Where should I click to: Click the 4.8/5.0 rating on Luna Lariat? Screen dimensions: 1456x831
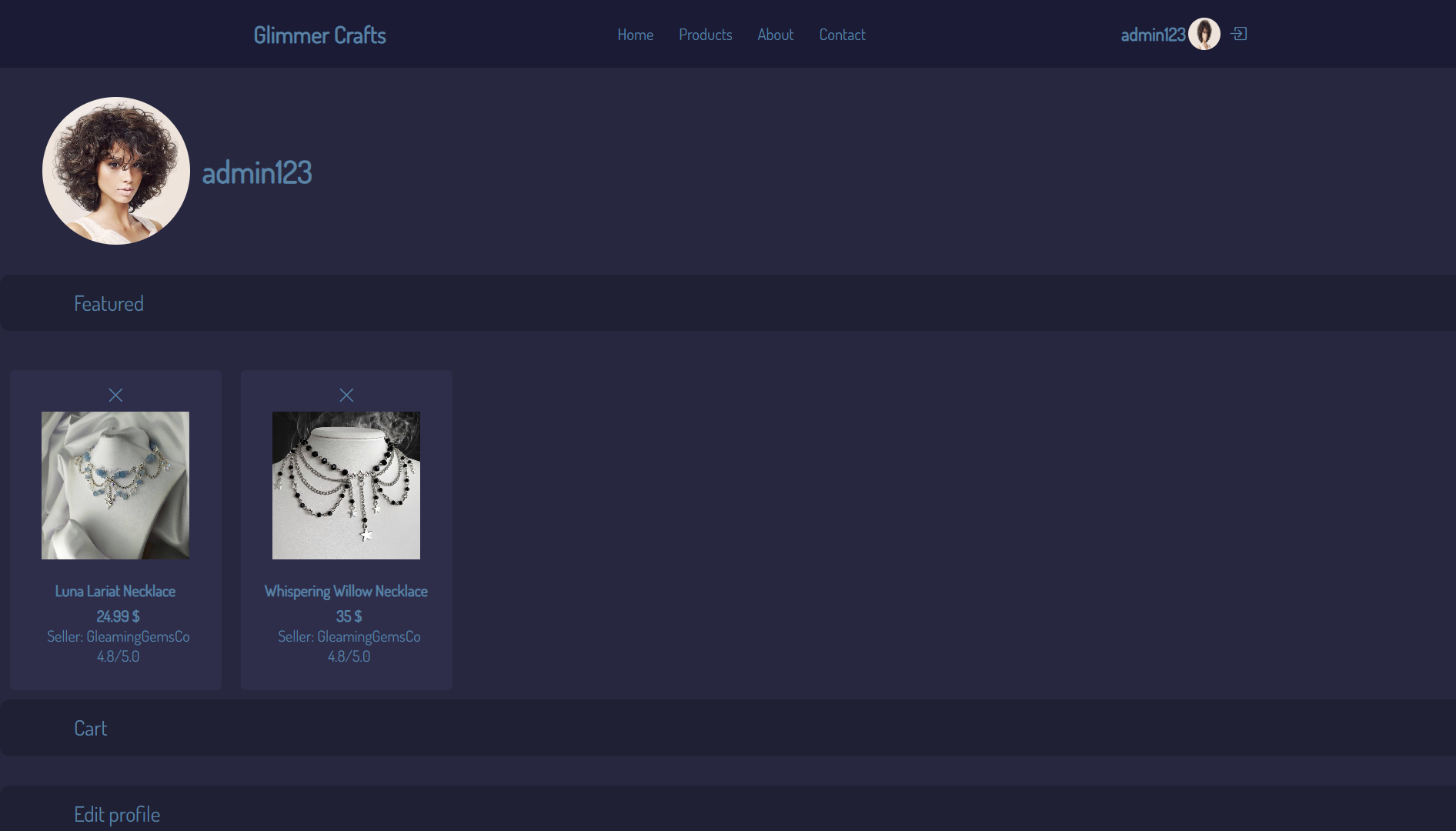point(118,656)
